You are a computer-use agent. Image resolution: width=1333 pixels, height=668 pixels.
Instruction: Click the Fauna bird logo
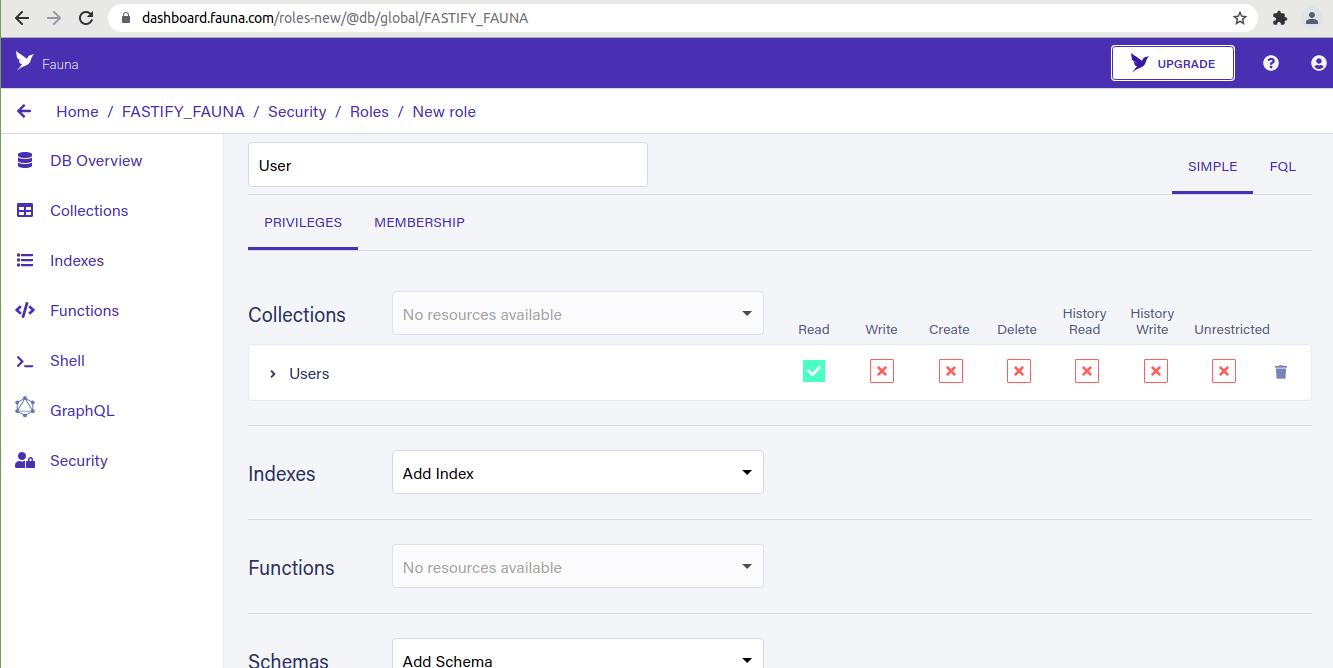coord(25,61)
